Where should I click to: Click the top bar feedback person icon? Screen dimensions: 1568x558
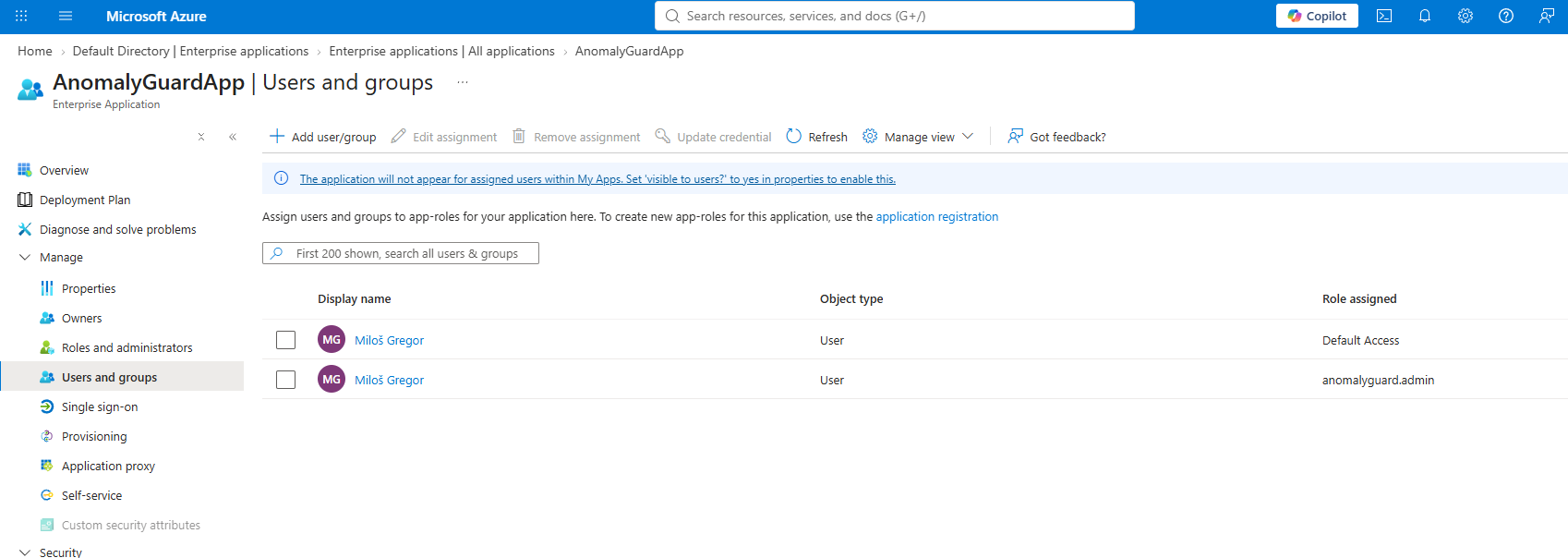coord(1547,16)
